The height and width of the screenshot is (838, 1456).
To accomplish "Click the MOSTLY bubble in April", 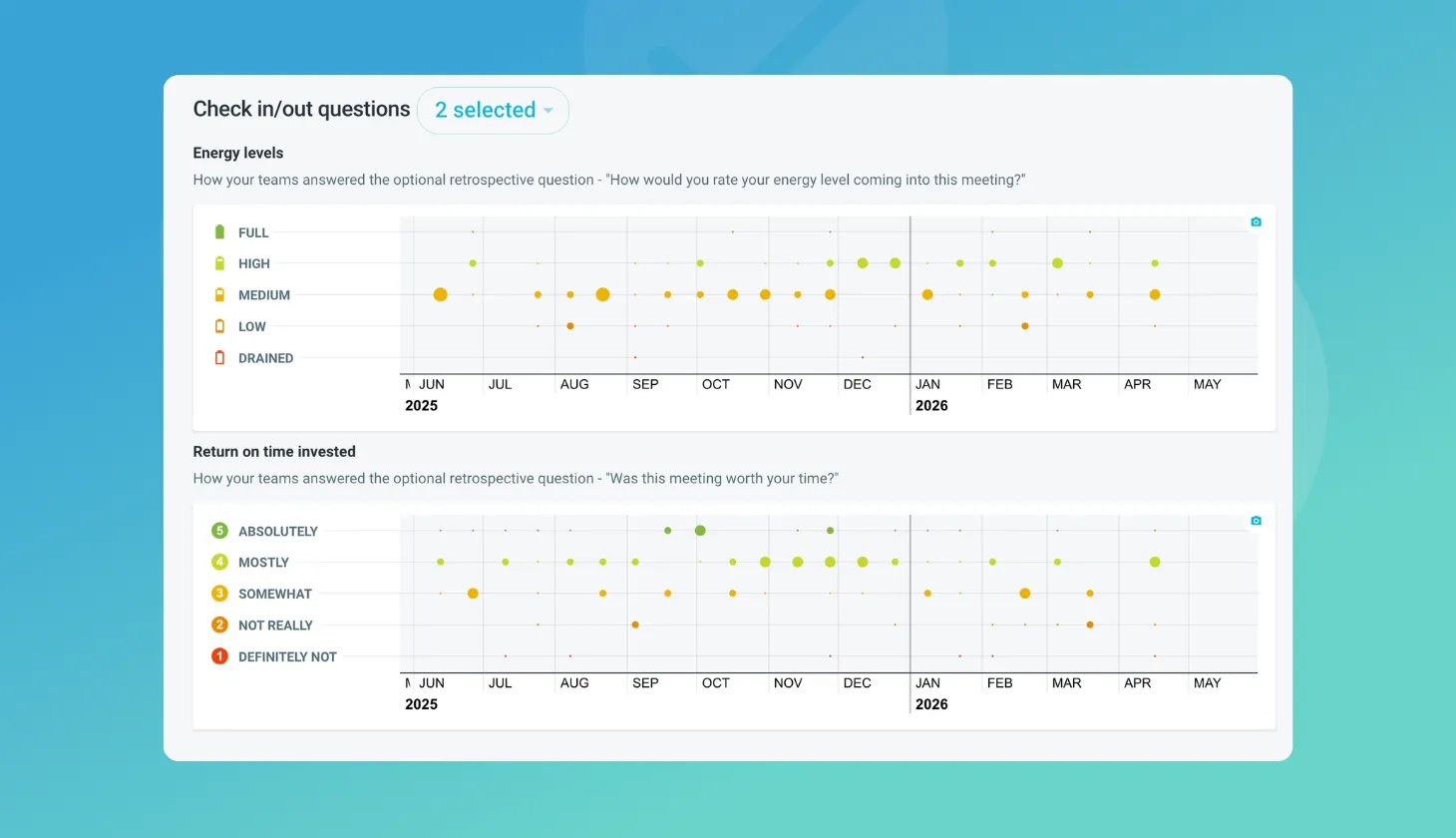I will [1155, 562].
